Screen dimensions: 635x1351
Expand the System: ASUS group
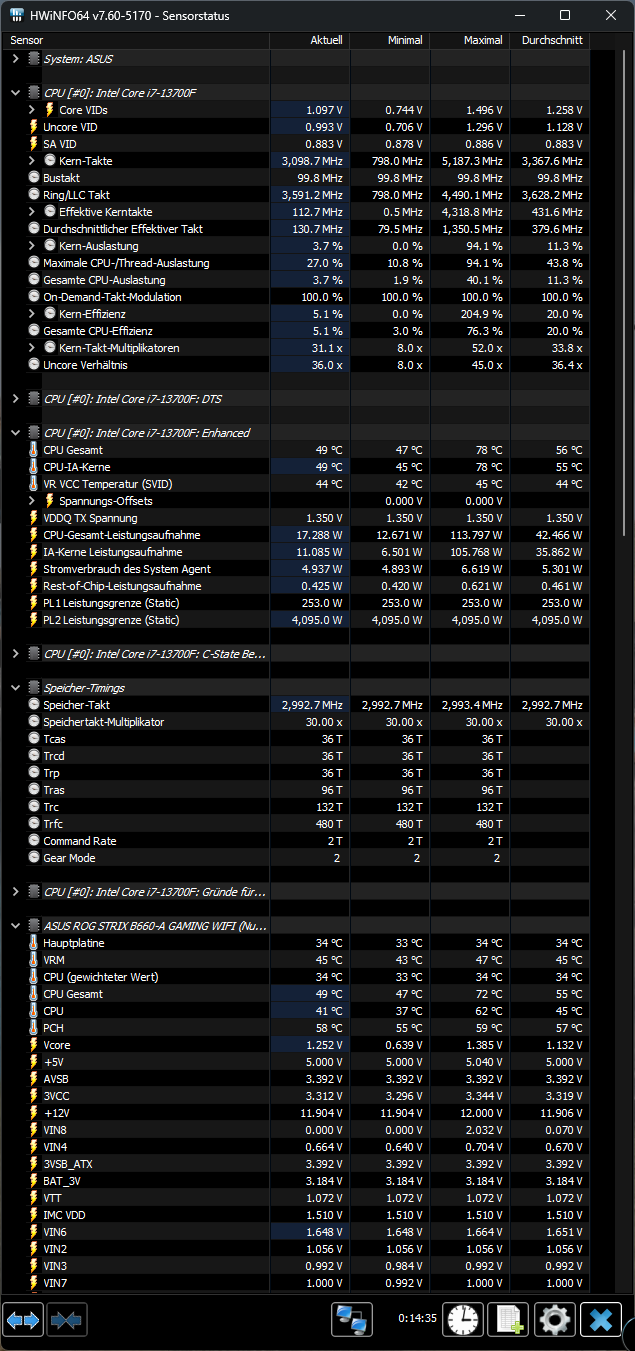coord(16,59)
